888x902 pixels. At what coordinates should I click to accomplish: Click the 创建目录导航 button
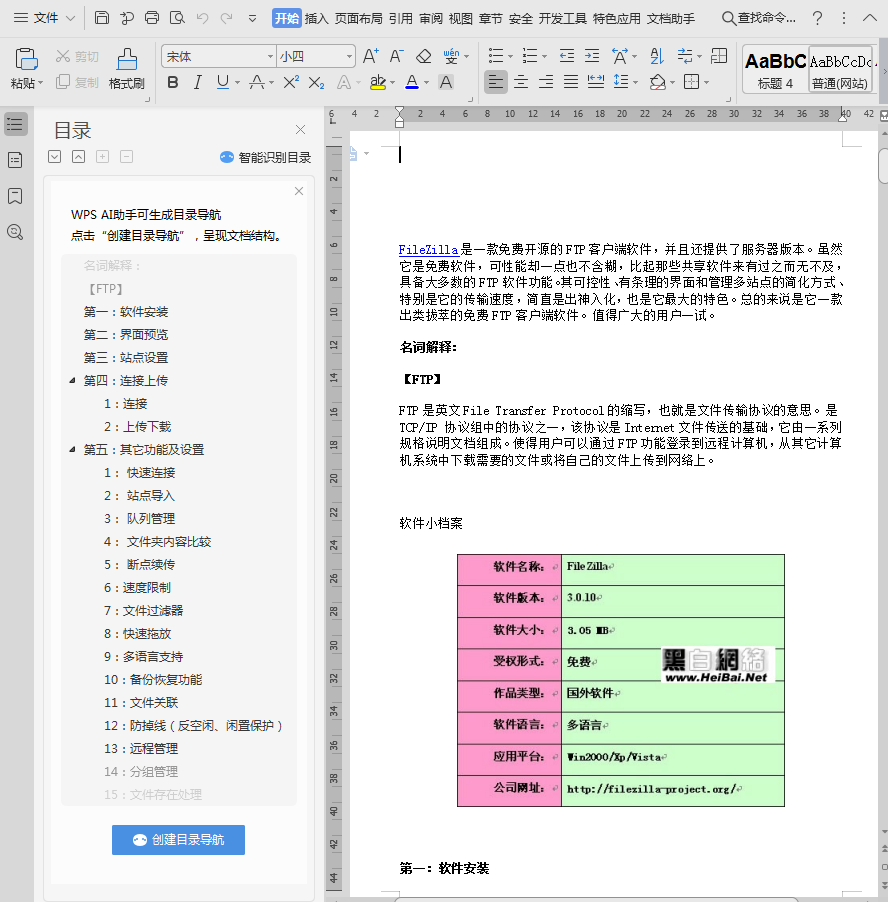click(178, 840)
